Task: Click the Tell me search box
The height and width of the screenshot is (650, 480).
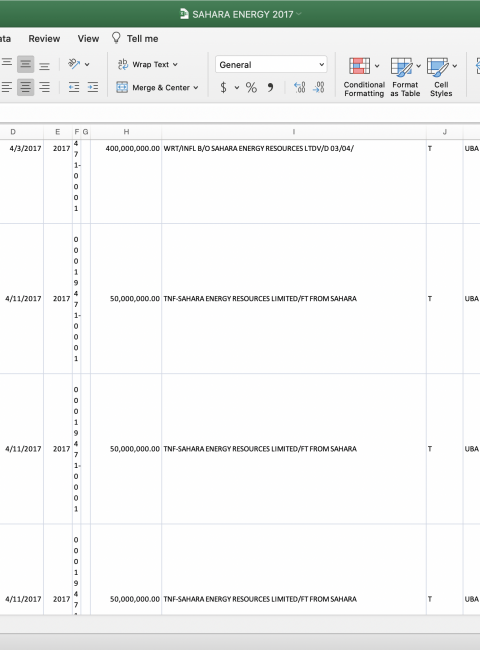Action: click(135, 39)
